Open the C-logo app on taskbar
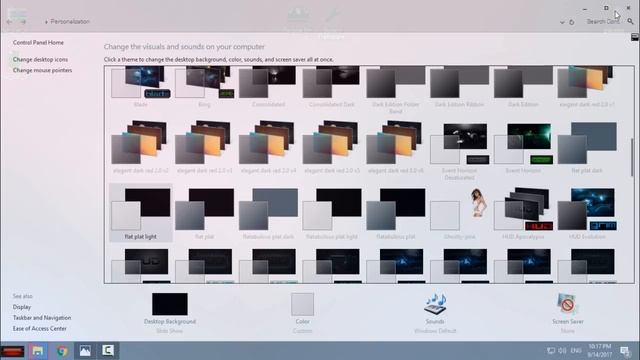 (x=108, y=351)
